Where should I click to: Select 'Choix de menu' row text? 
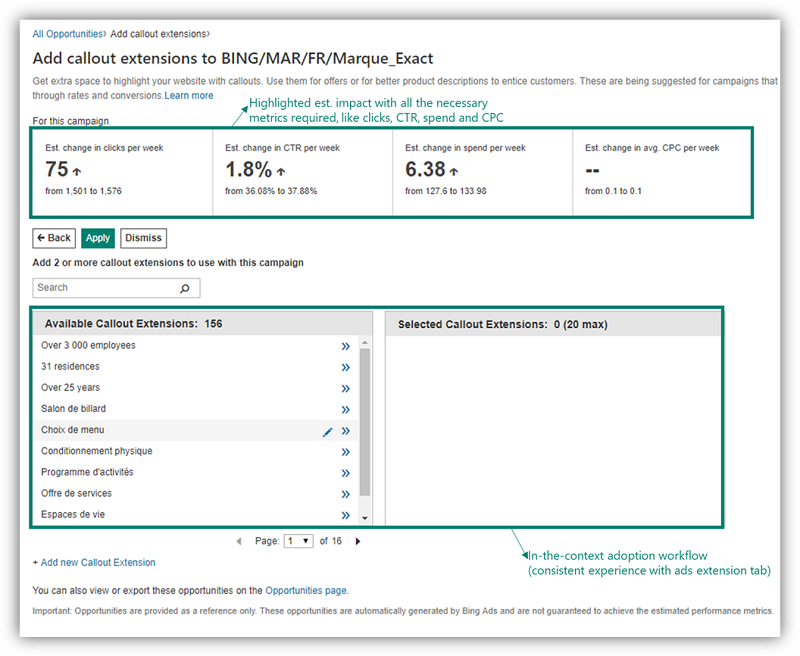tap(72, 430)
